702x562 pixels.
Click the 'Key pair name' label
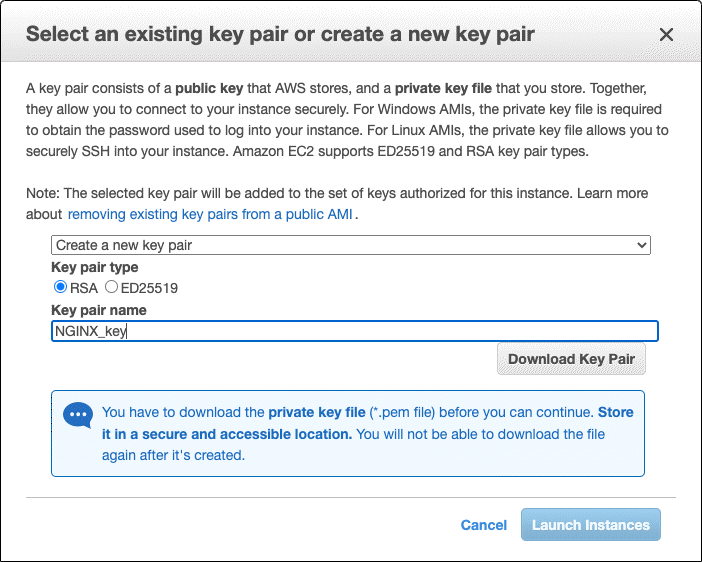pyautogui.click(x=99, y=310)
